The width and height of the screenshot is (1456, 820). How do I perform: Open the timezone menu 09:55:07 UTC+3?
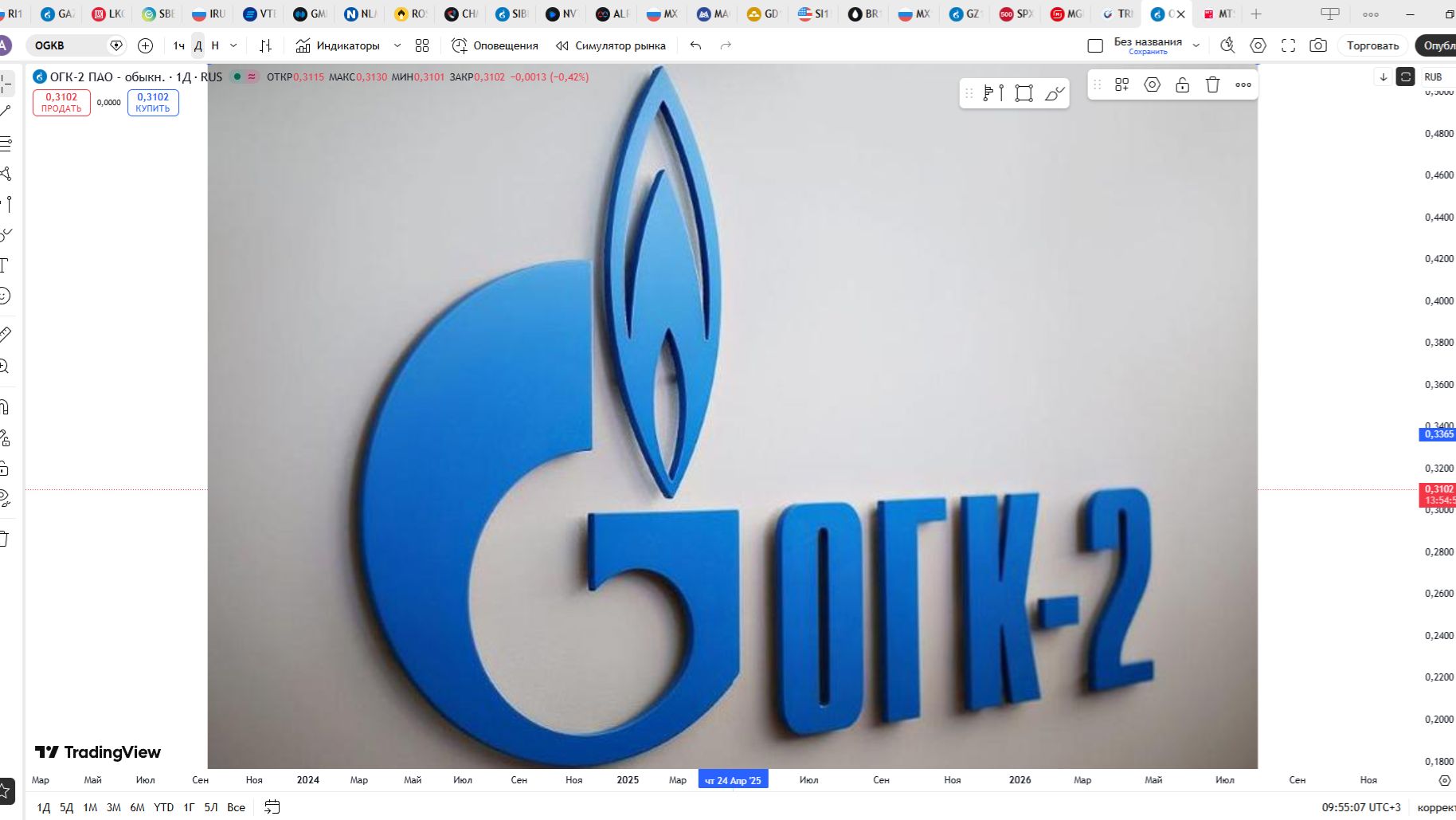coord(1361,807)
